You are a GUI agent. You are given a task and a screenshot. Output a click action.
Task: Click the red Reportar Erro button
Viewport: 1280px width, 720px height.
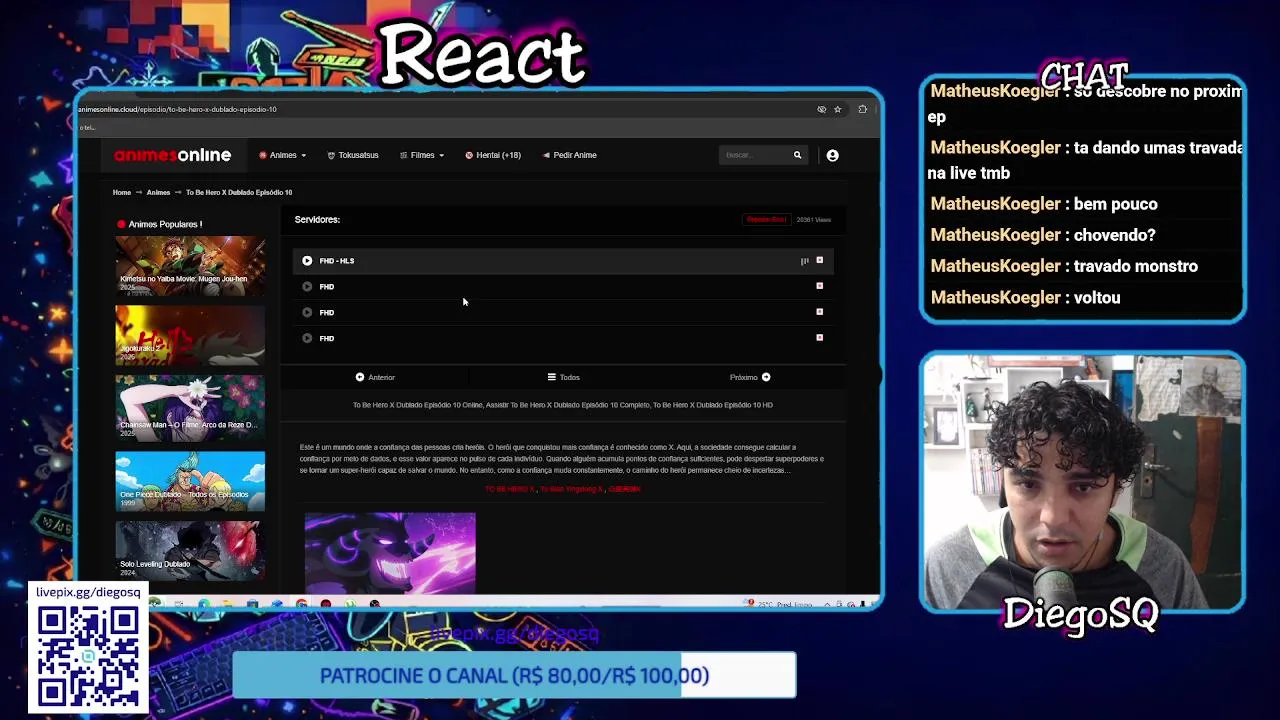point(766,219)
